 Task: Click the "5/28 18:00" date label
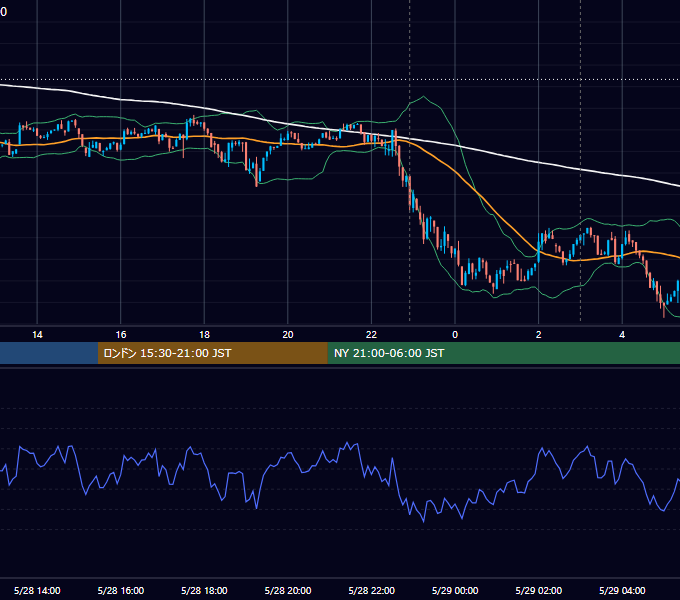pos(204,590)
